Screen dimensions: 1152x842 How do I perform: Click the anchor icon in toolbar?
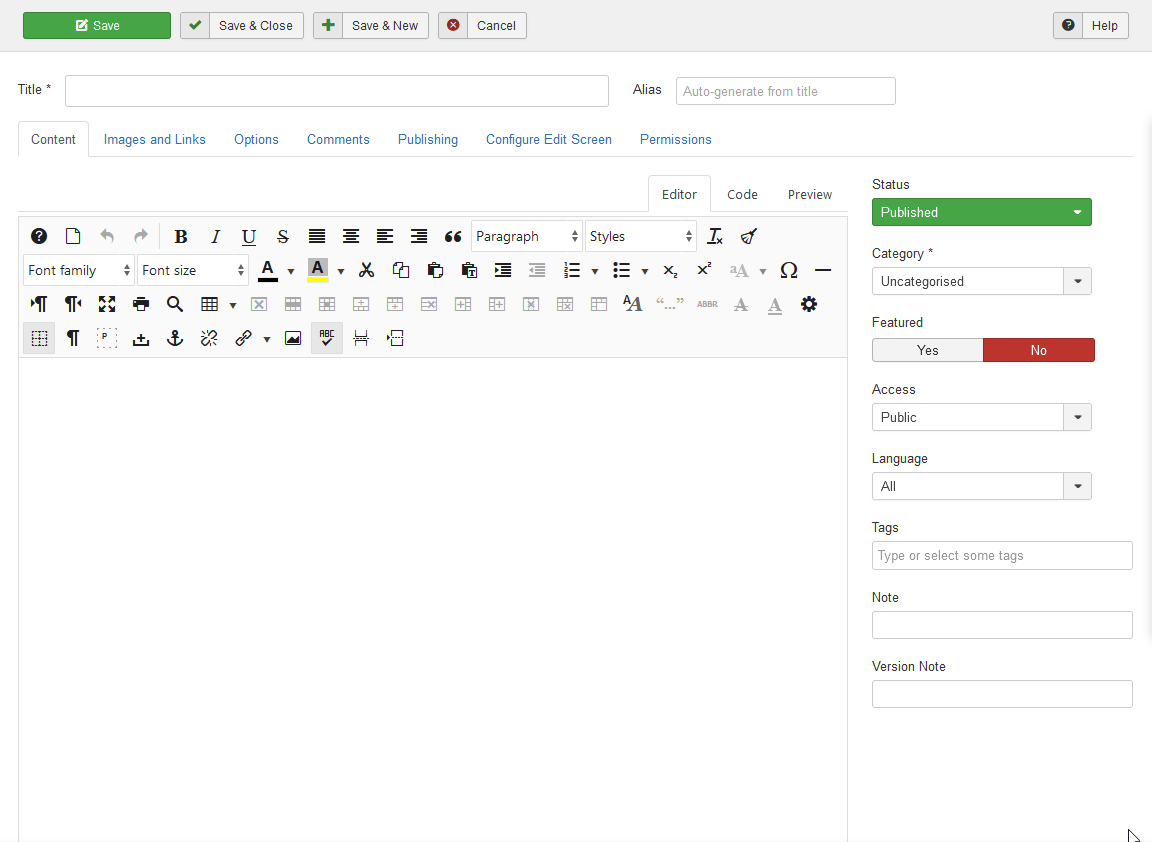tap(175, 339)
